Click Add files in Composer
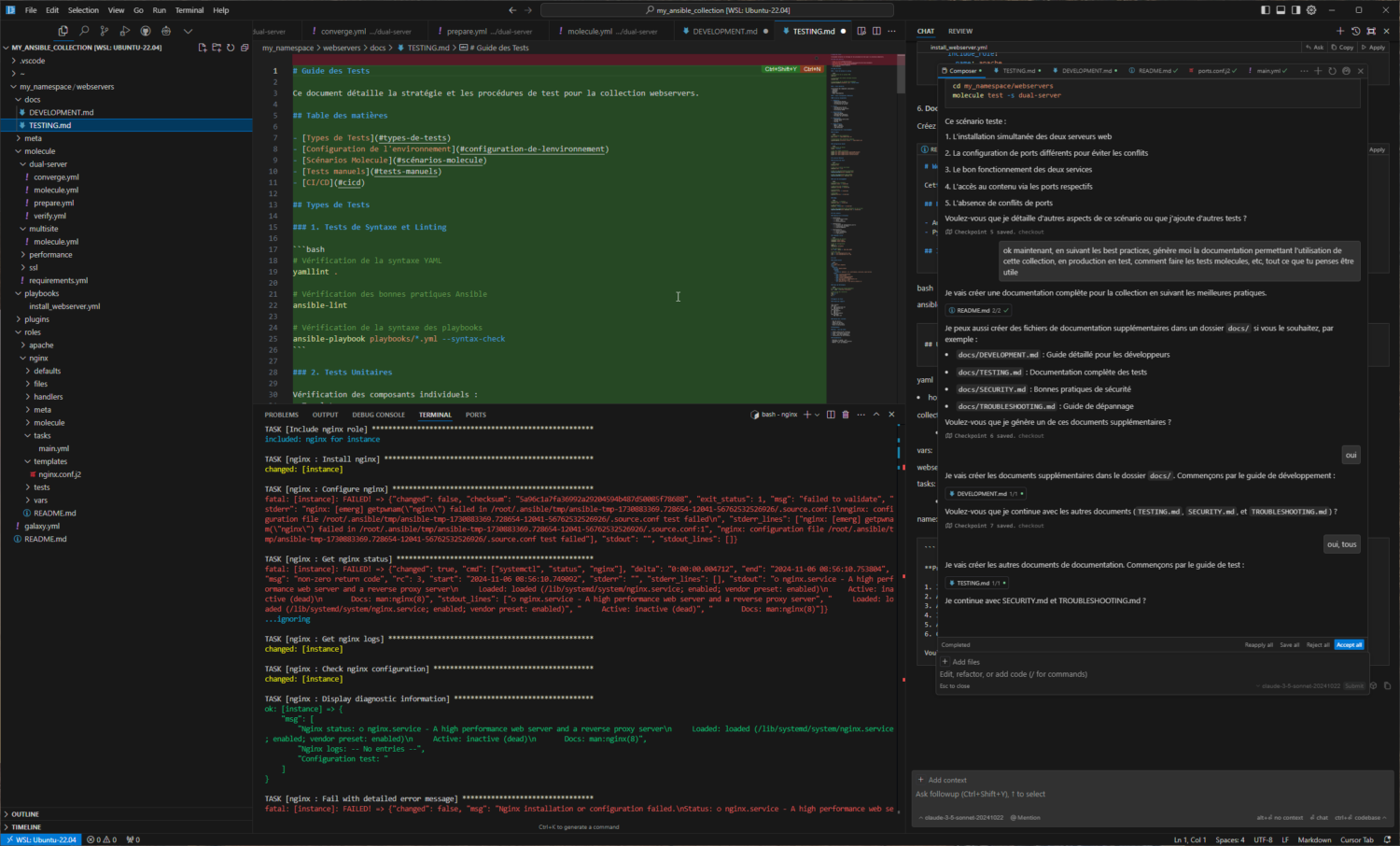Viewport: 1400px width, 846px height. pos(961,662)
